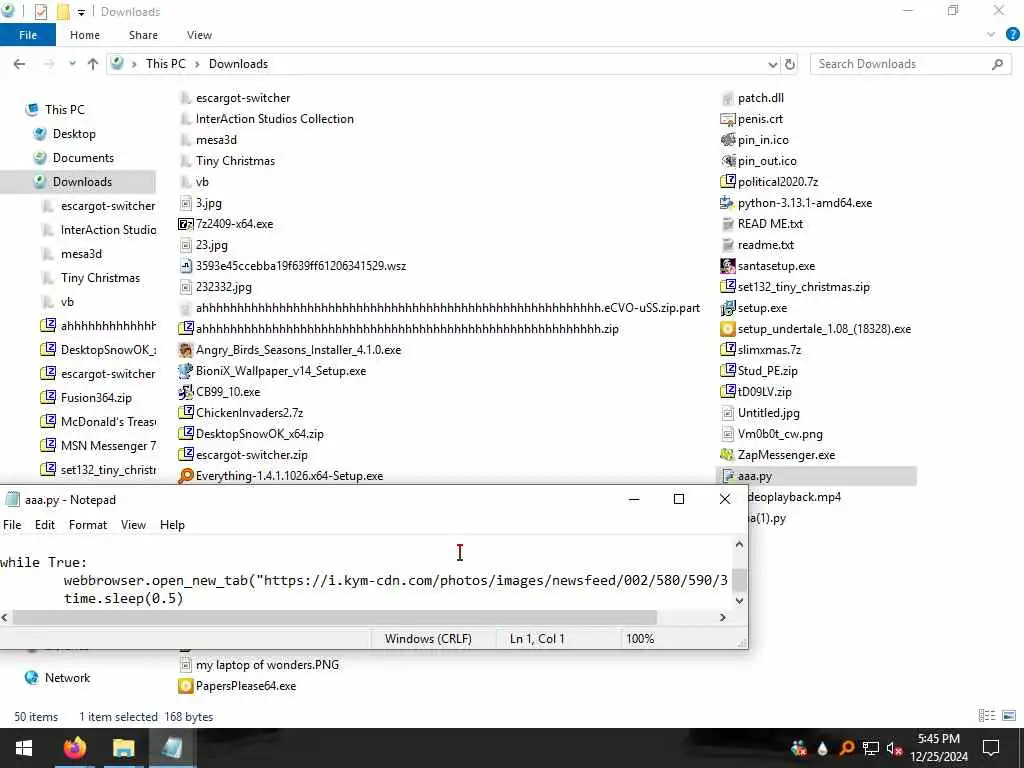The image size is (1024, 768).
Task: Select This PC in address breadcrumb
Action: pos(165,64)
